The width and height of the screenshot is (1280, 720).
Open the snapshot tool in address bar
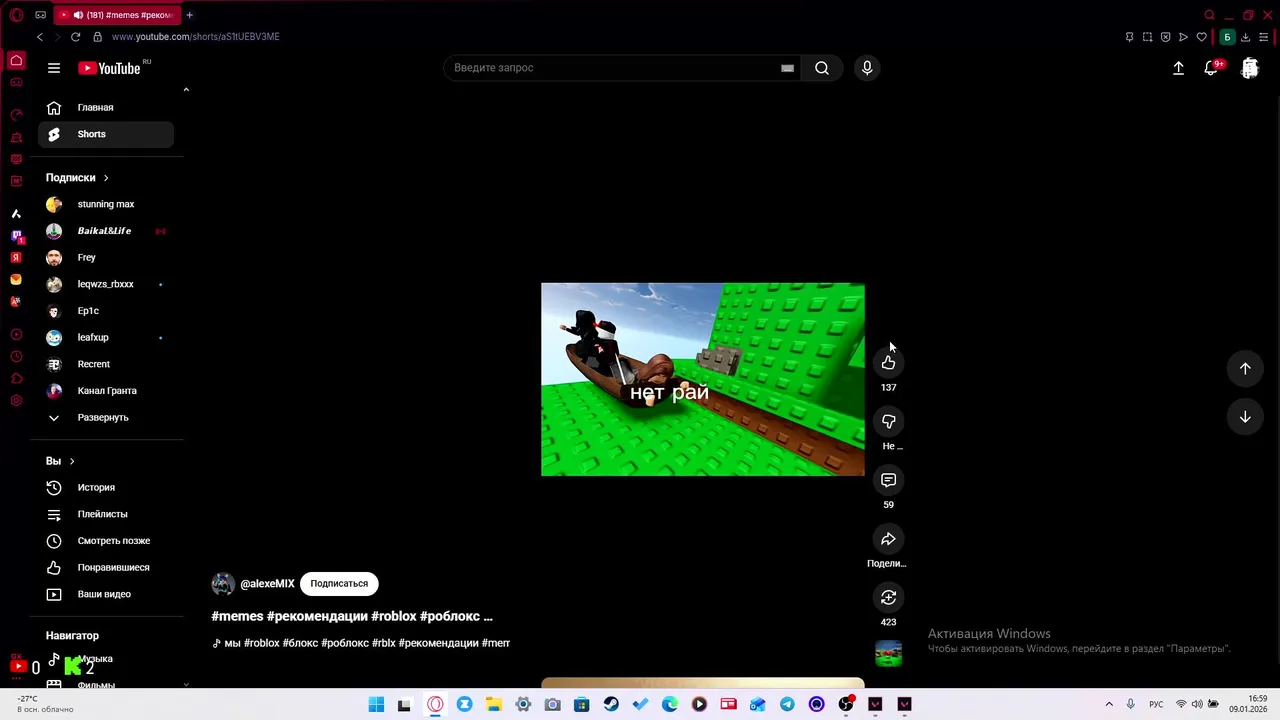[x=1147, y=37]
